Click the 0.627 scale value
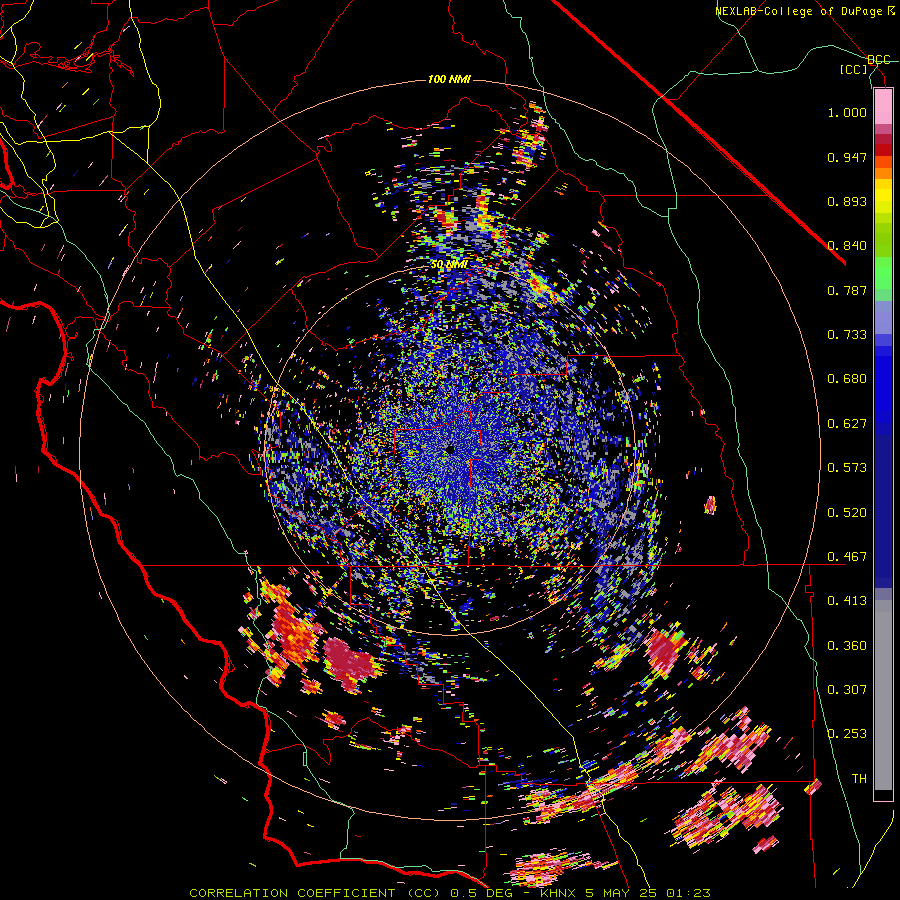 point(847,424)
